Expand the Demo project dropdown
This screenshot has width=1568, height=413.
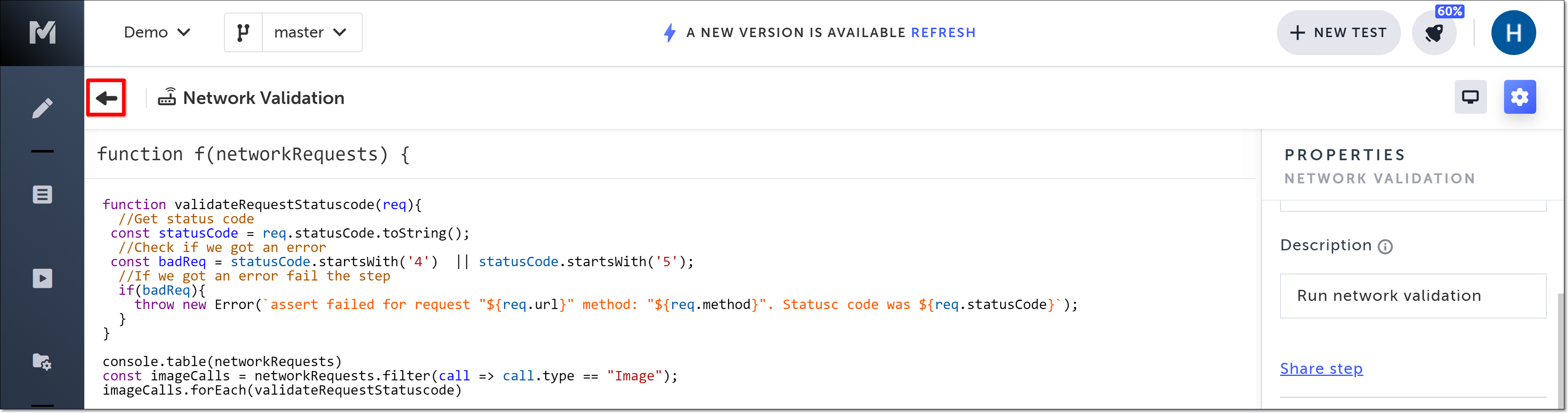(156, 32)
